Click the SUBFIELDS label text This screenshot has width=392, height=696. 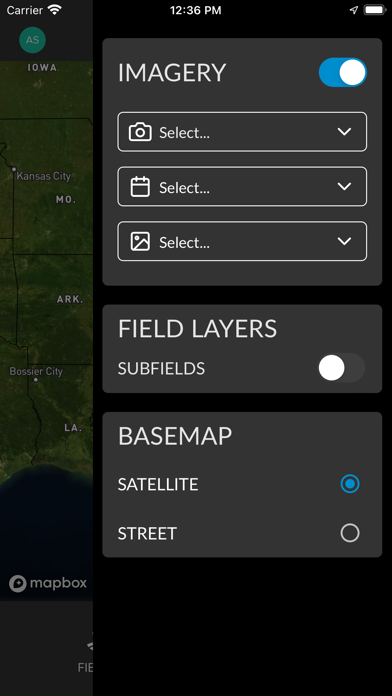[x=162, y=368]
